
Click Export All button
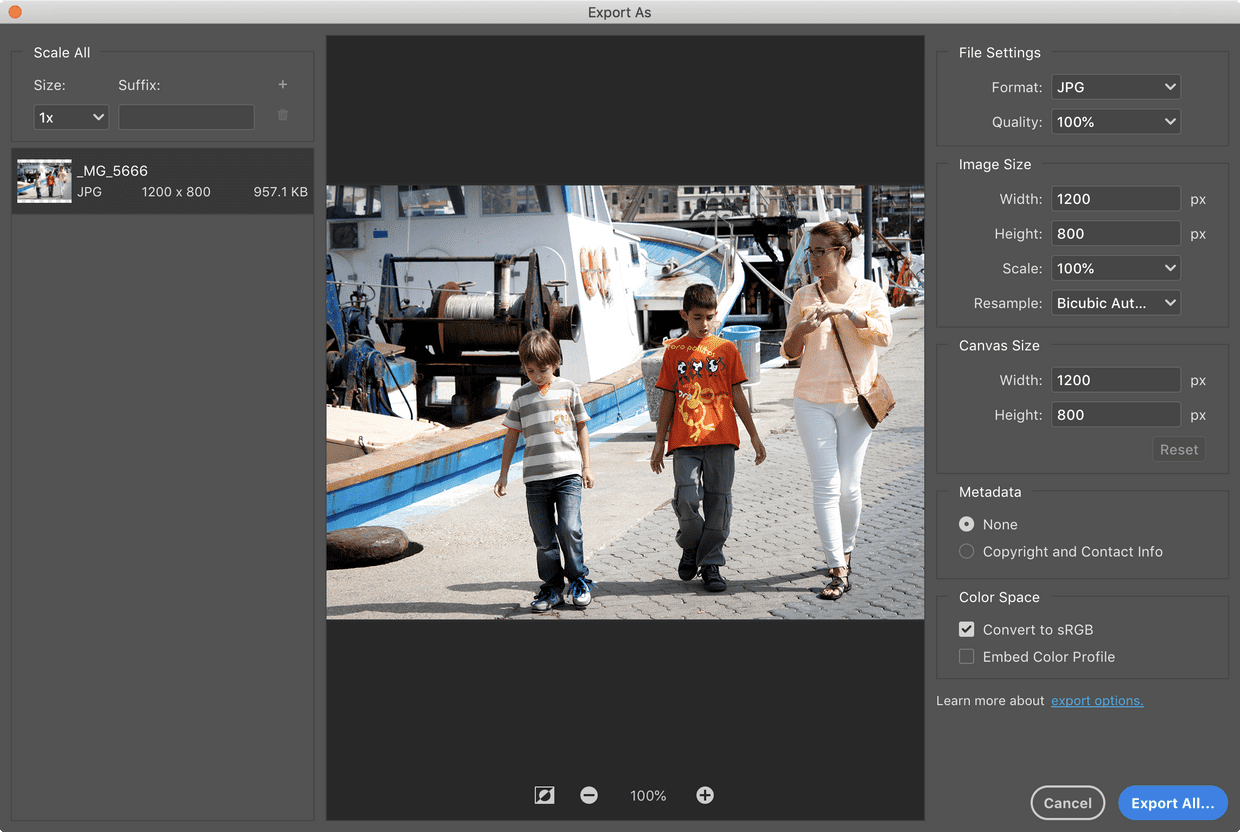(1173, 803)
